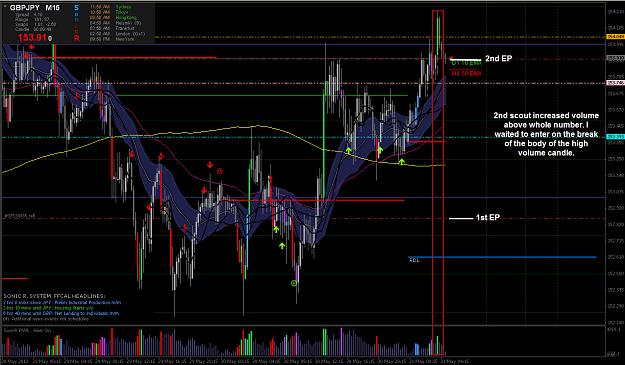Click the London session clock row
This screenshot has height=365, width=625.
(117, 34)
